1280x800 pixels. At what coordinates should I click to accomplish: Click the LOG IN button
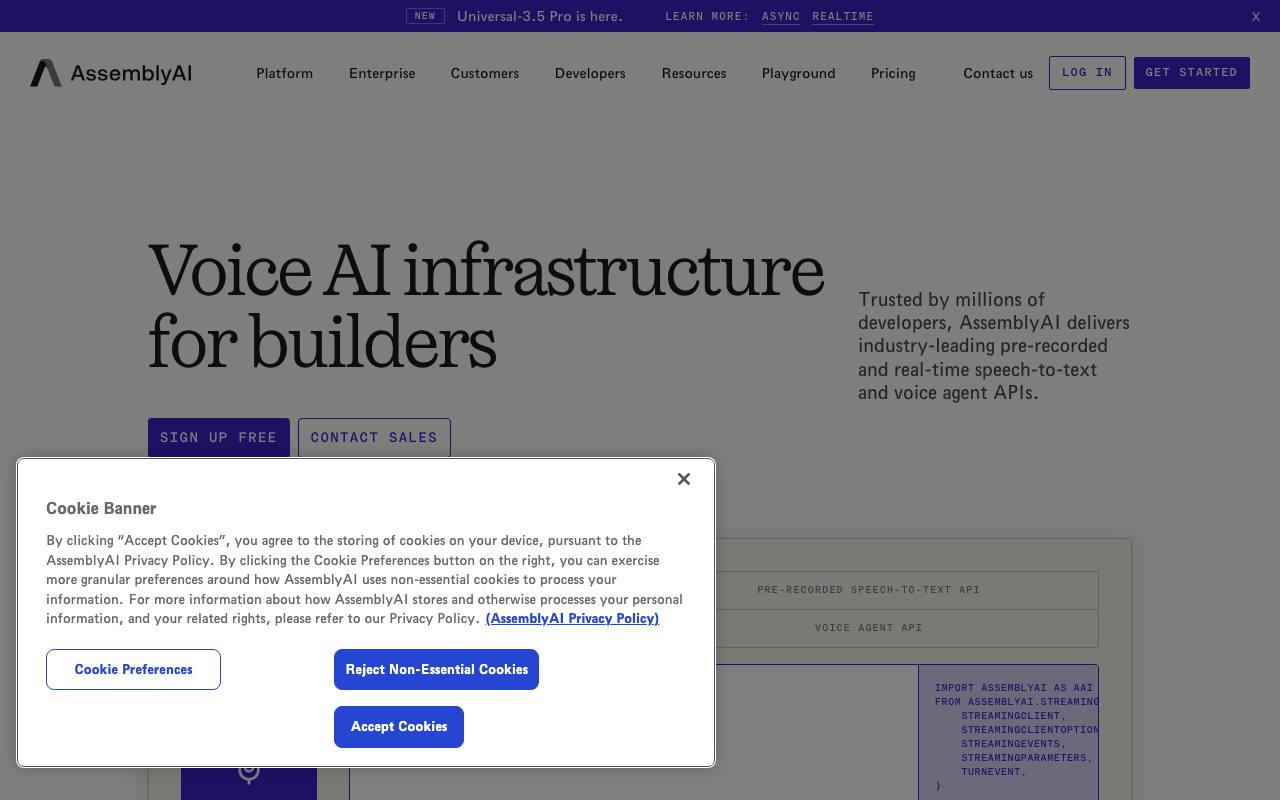pyautogui.click(x=1087, y=73)
